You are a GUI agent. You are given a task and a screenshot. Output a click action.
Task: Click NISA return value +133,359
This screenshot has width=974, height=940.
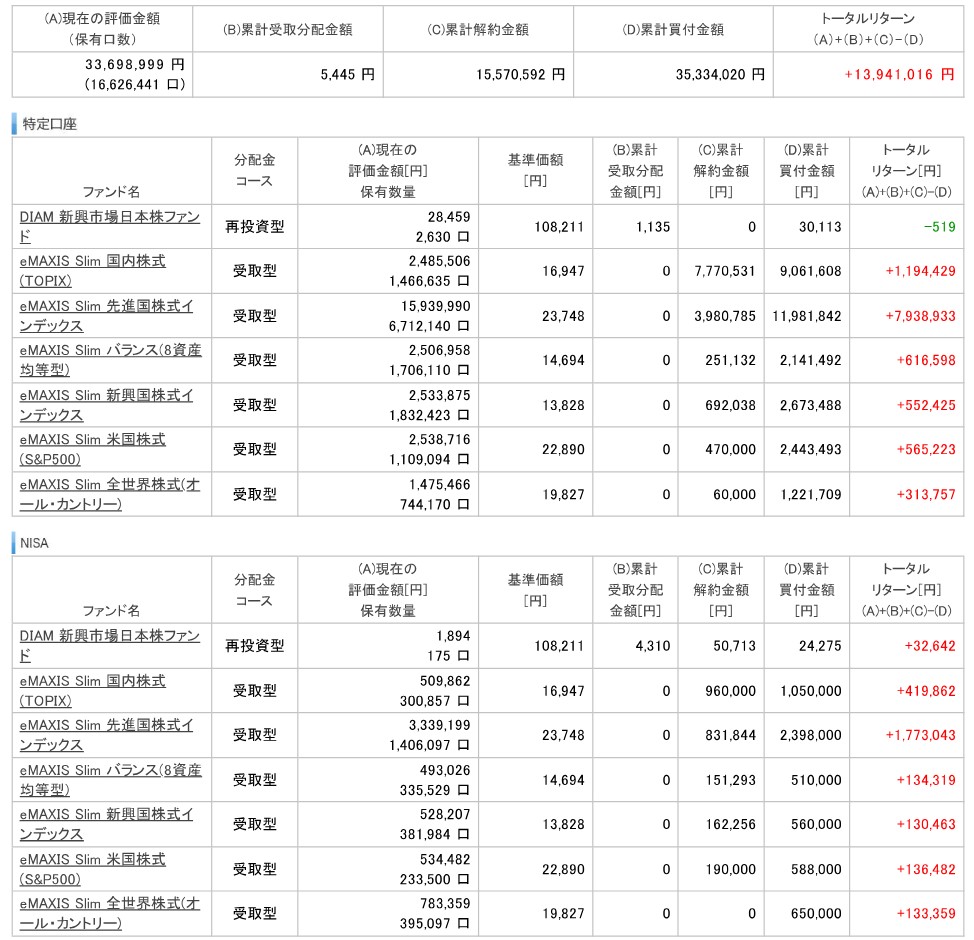pyautogui.click(x=926, y=913)
